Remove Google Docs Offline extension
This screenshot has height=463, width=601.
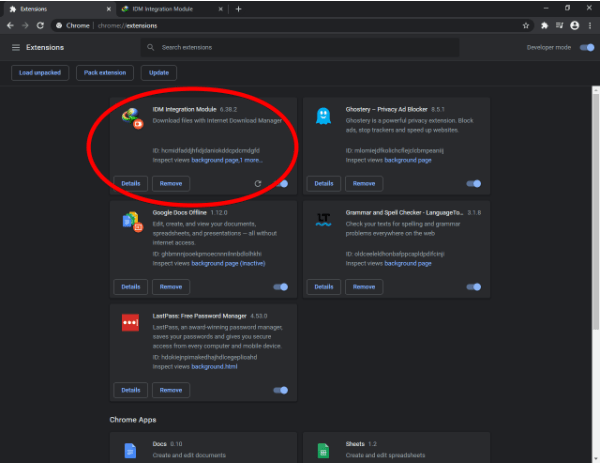coord(171,287)
